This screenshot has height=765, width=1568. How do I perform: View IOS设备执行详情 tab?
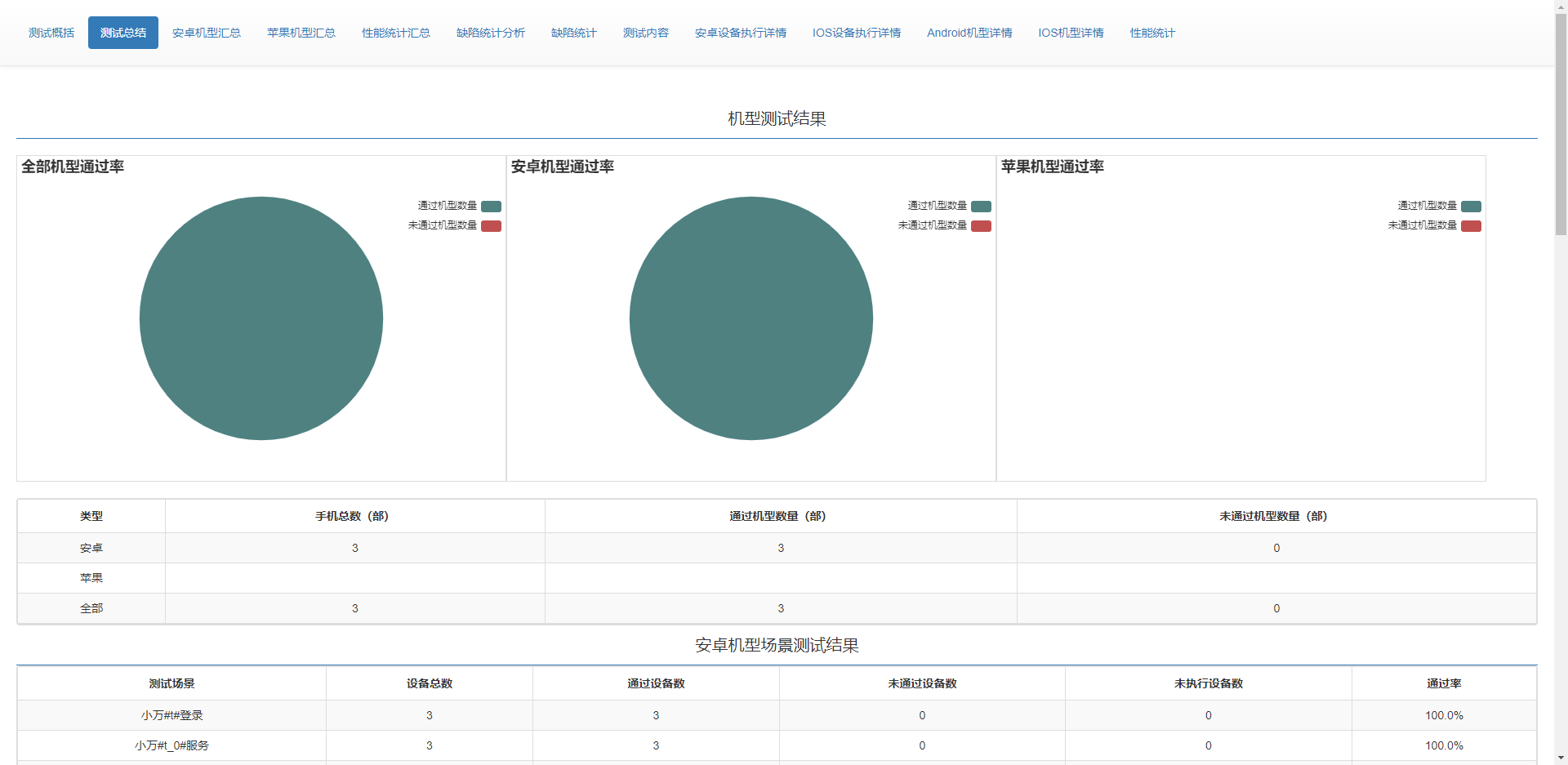[856, 33]
